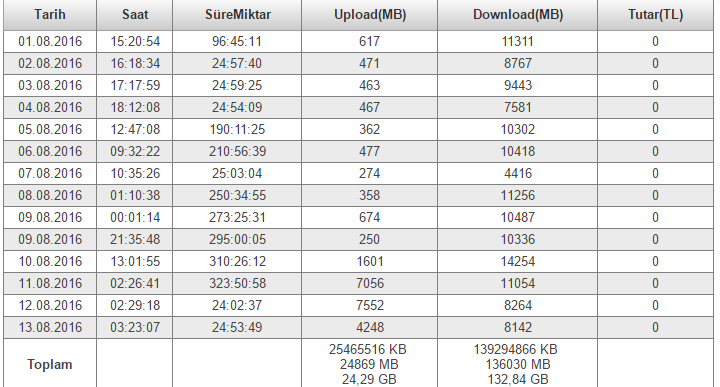Click the Tarih column header

click(x=50, y=15)
